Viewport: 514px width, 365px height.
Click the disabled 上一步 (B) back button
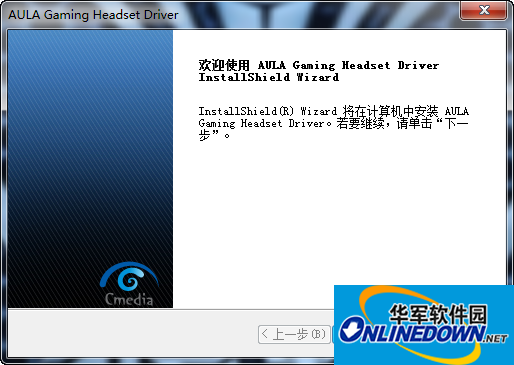[294, 334]
